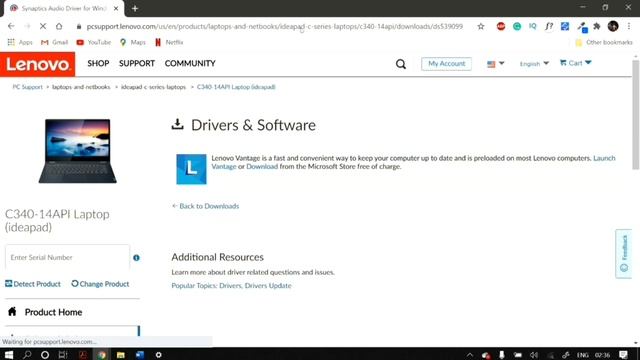This screenshot has width=640, height=360.
Task: Open File Explorer from the taskbar
Action: click(120, 355)
